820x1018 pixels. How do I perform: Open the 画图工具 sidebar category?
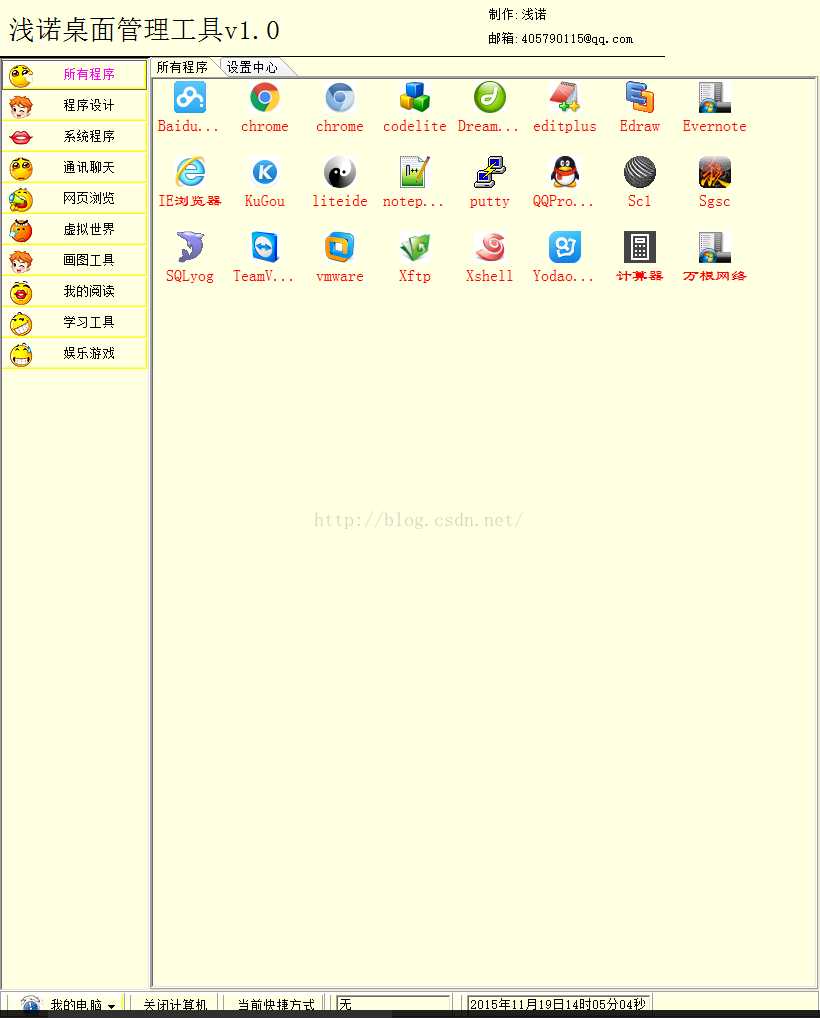click(x=74, y=260)
